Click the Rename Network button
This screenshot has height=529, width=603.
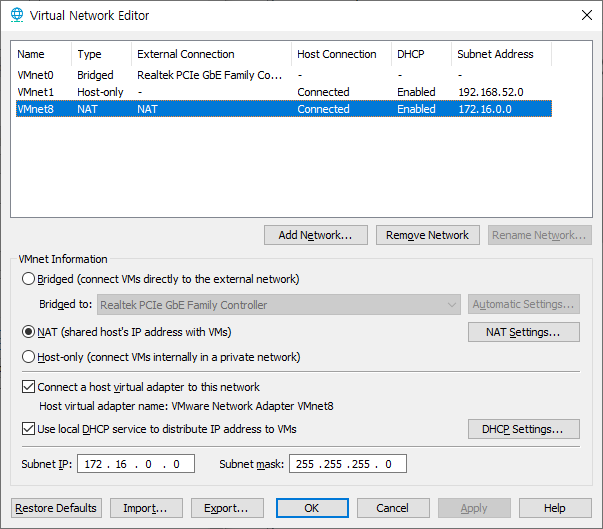[x=540, y=235]
